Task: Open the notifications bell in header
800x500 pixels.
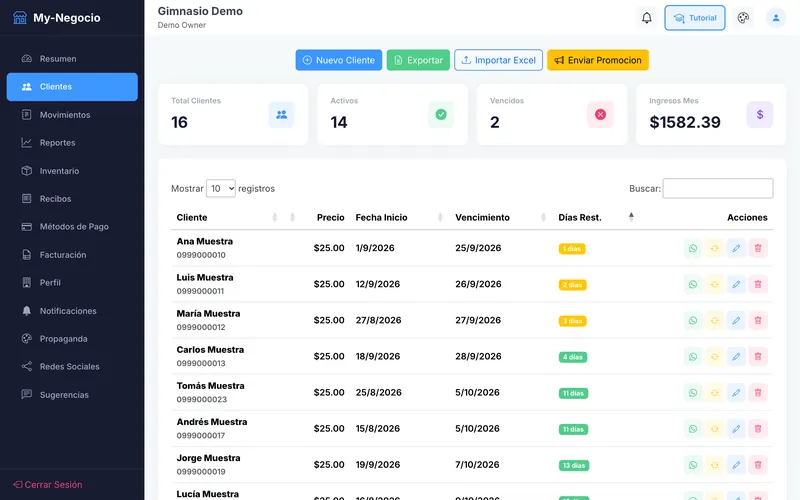Action: [646, 18]
